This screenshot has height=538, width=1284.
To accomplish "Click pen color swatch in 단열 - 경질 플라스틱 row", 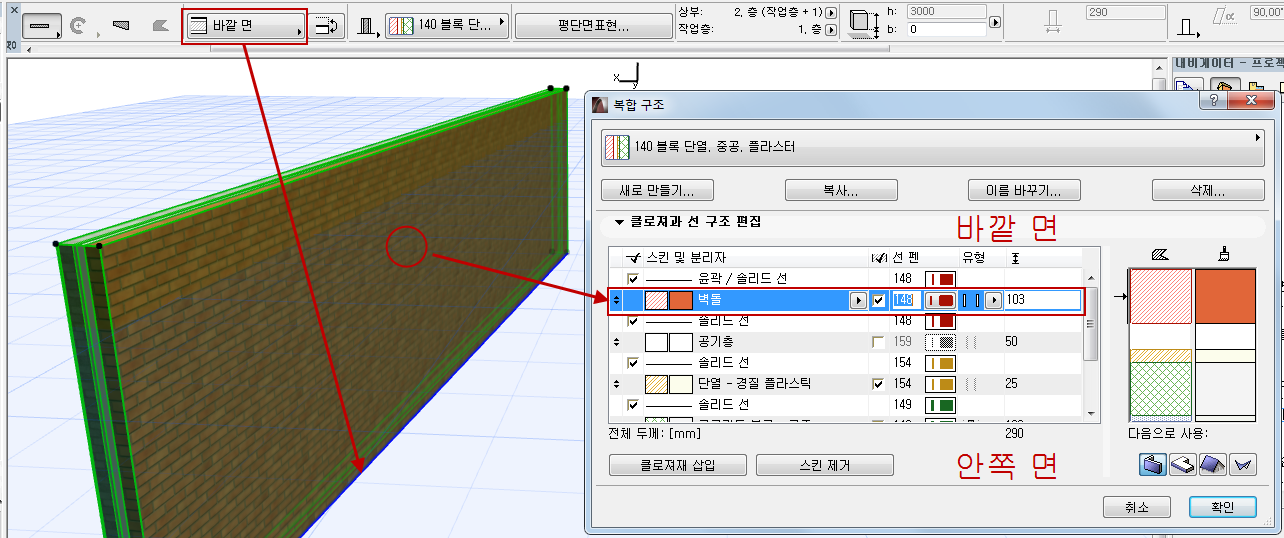I will 940,383.
